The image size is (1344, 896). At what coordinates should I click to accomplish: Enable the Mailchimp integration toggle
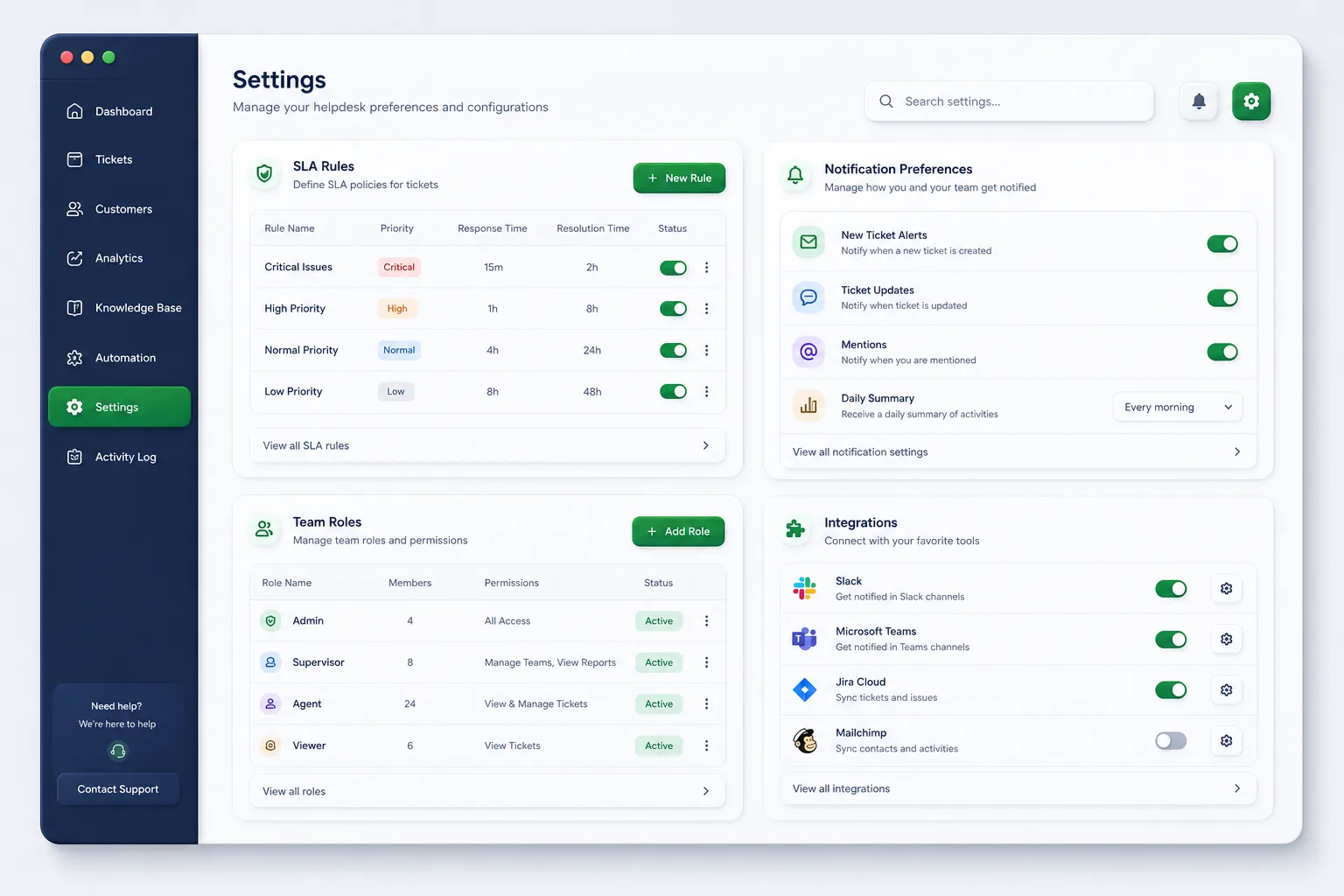pos(1171,741)
